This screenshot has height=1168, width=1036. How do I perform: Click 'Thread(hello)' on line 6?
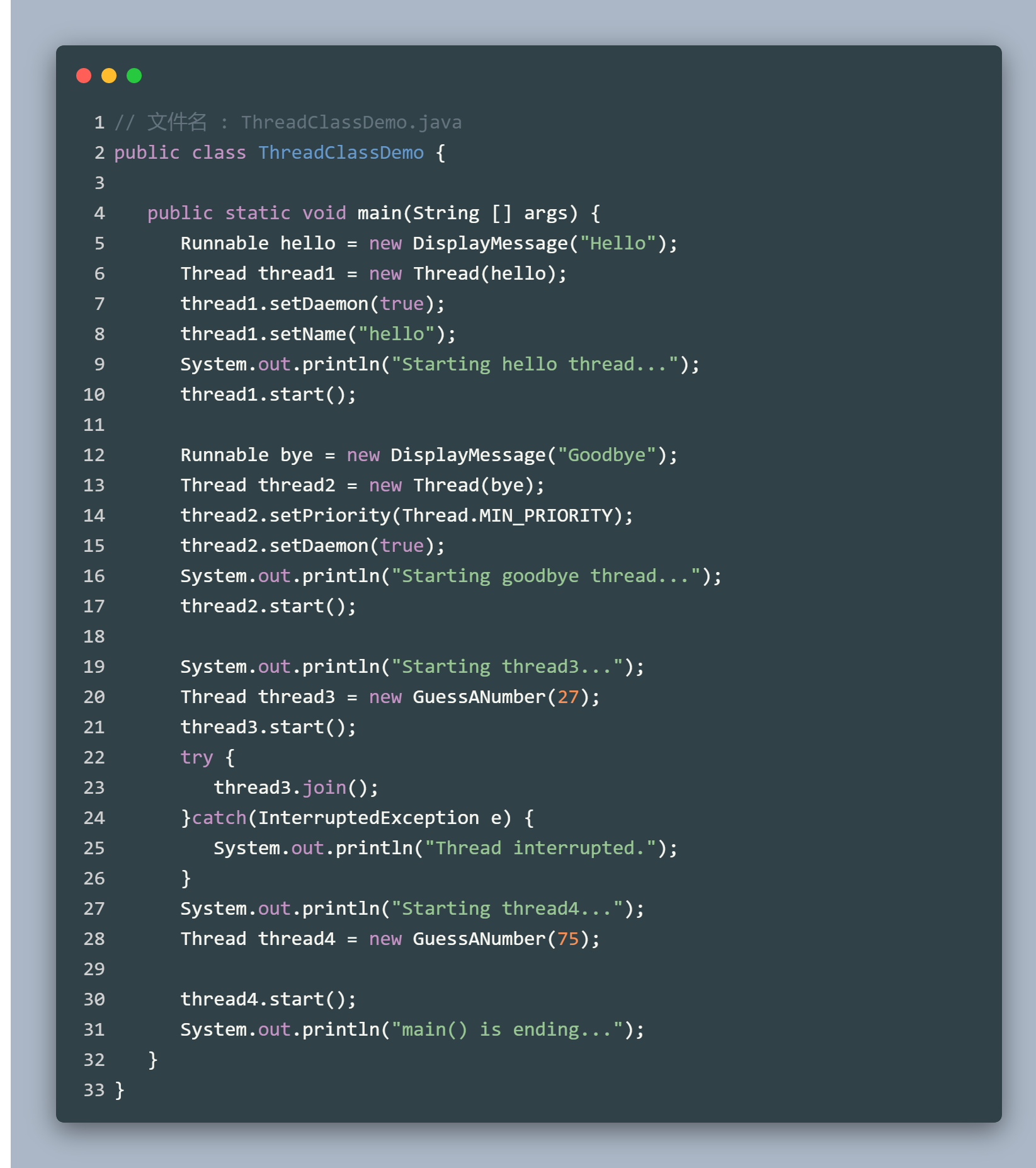484,273
